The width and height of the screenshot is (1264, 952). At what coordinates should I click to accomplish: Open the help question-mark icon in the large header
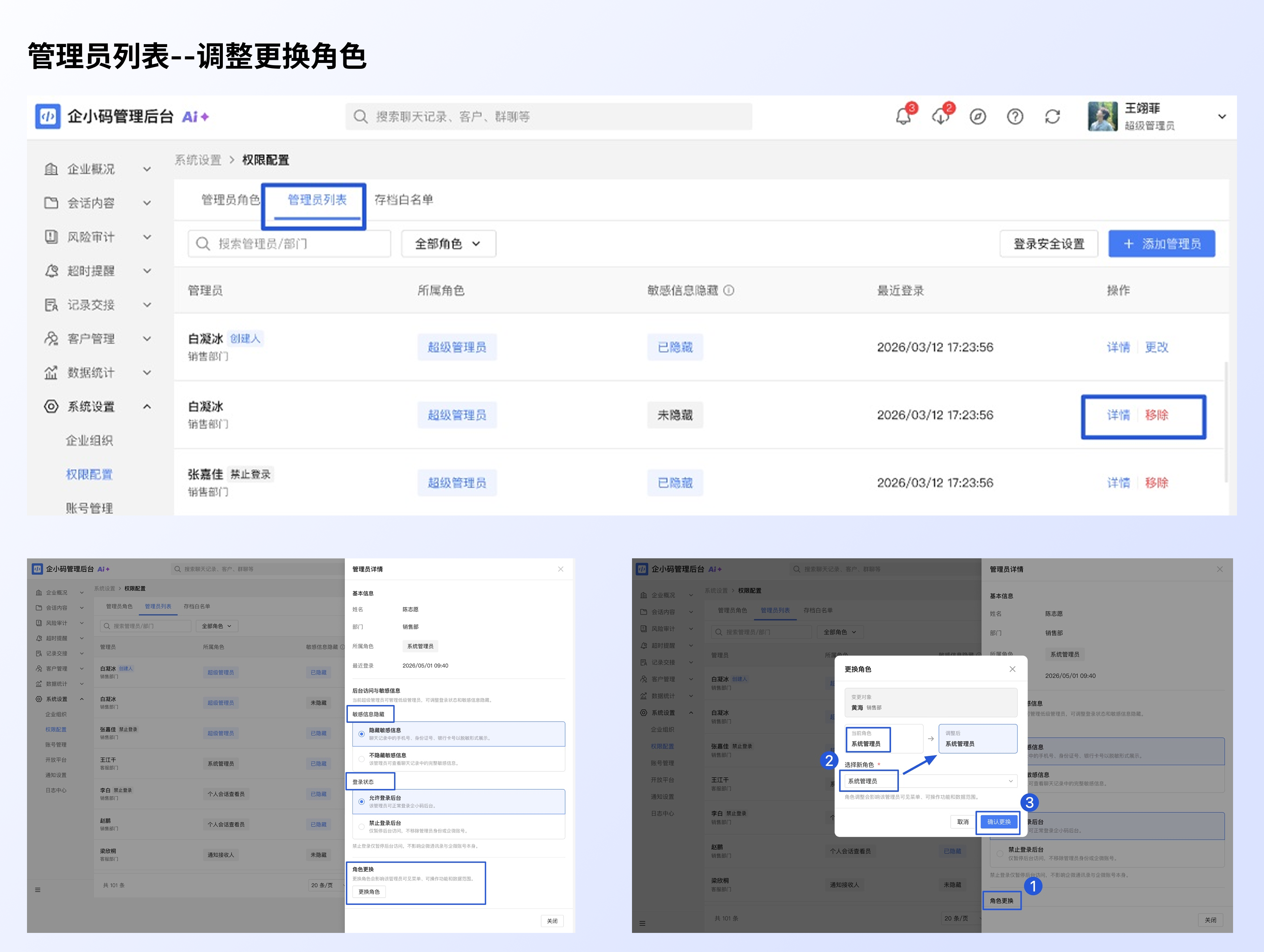[1015, 117]
